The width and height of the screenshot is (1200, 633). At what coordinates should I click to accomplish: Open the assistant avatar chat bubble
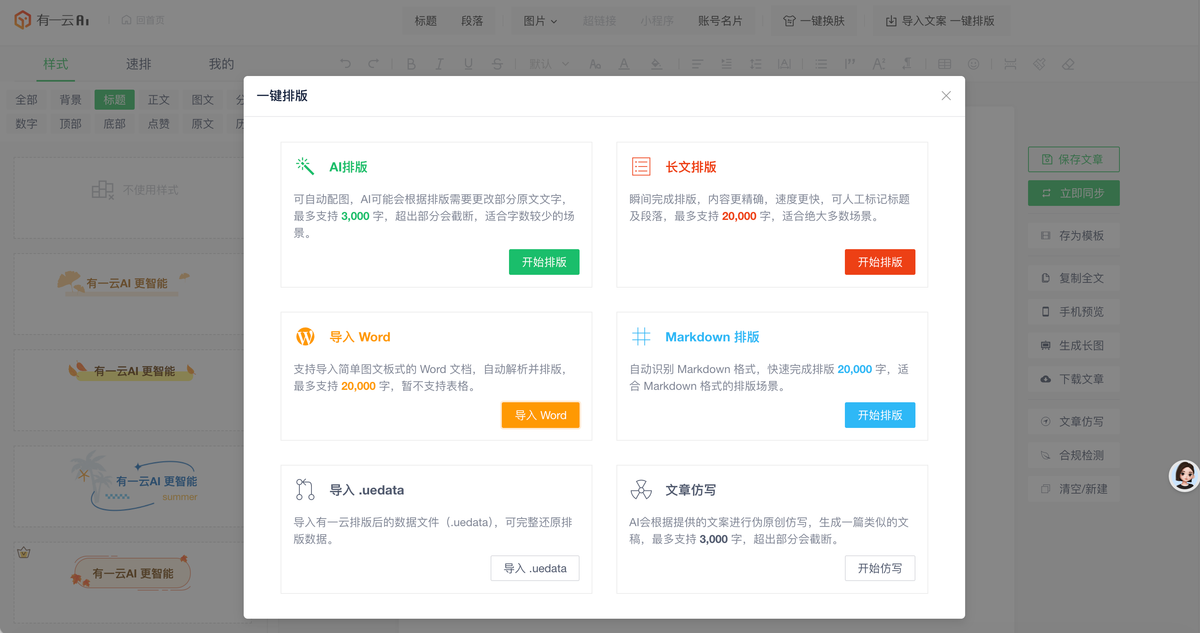pyautogui.click(x=1185, y=476)
